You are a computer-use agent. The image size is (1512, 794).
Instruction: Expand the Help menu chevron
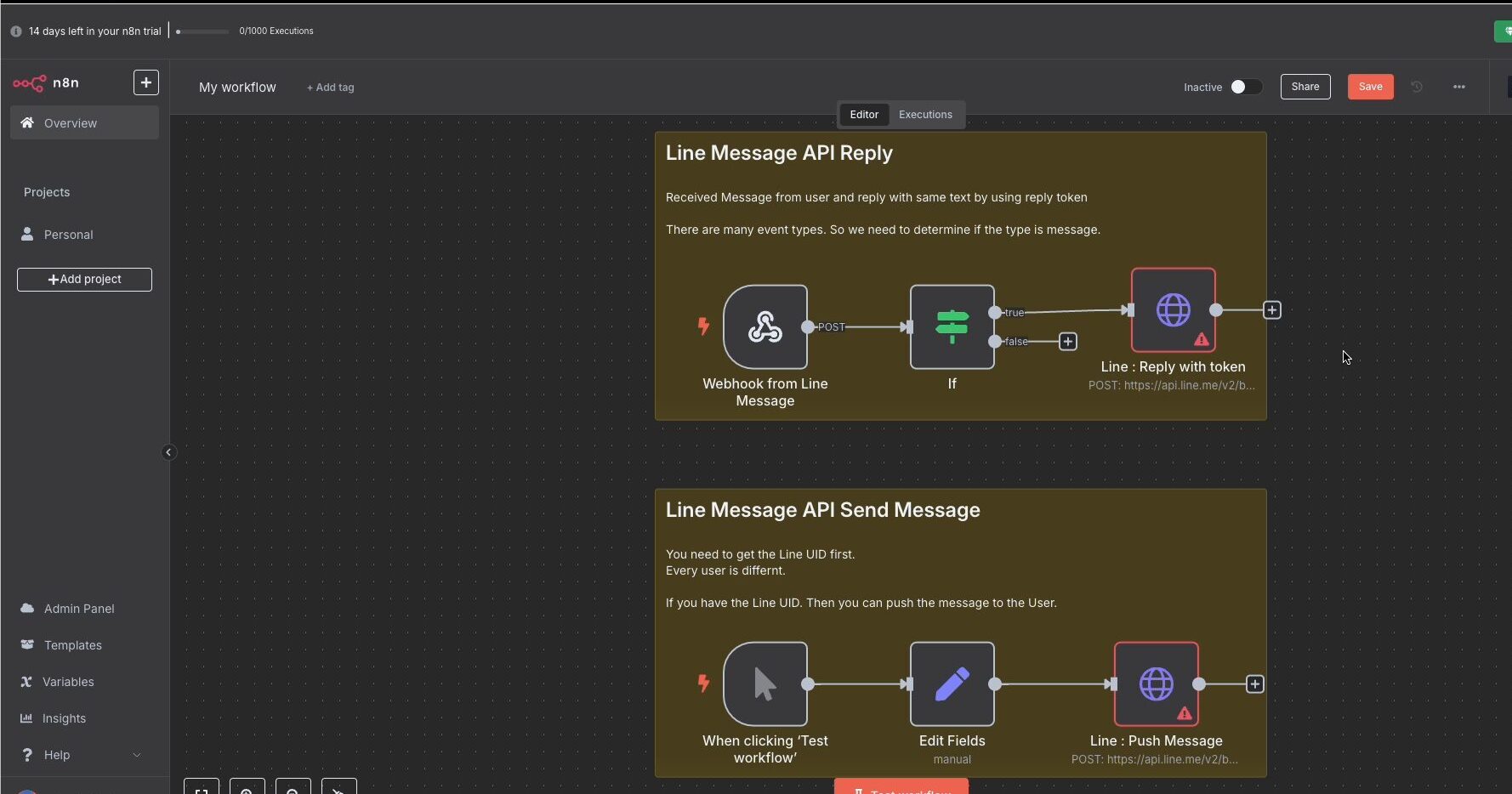(137, 755)
